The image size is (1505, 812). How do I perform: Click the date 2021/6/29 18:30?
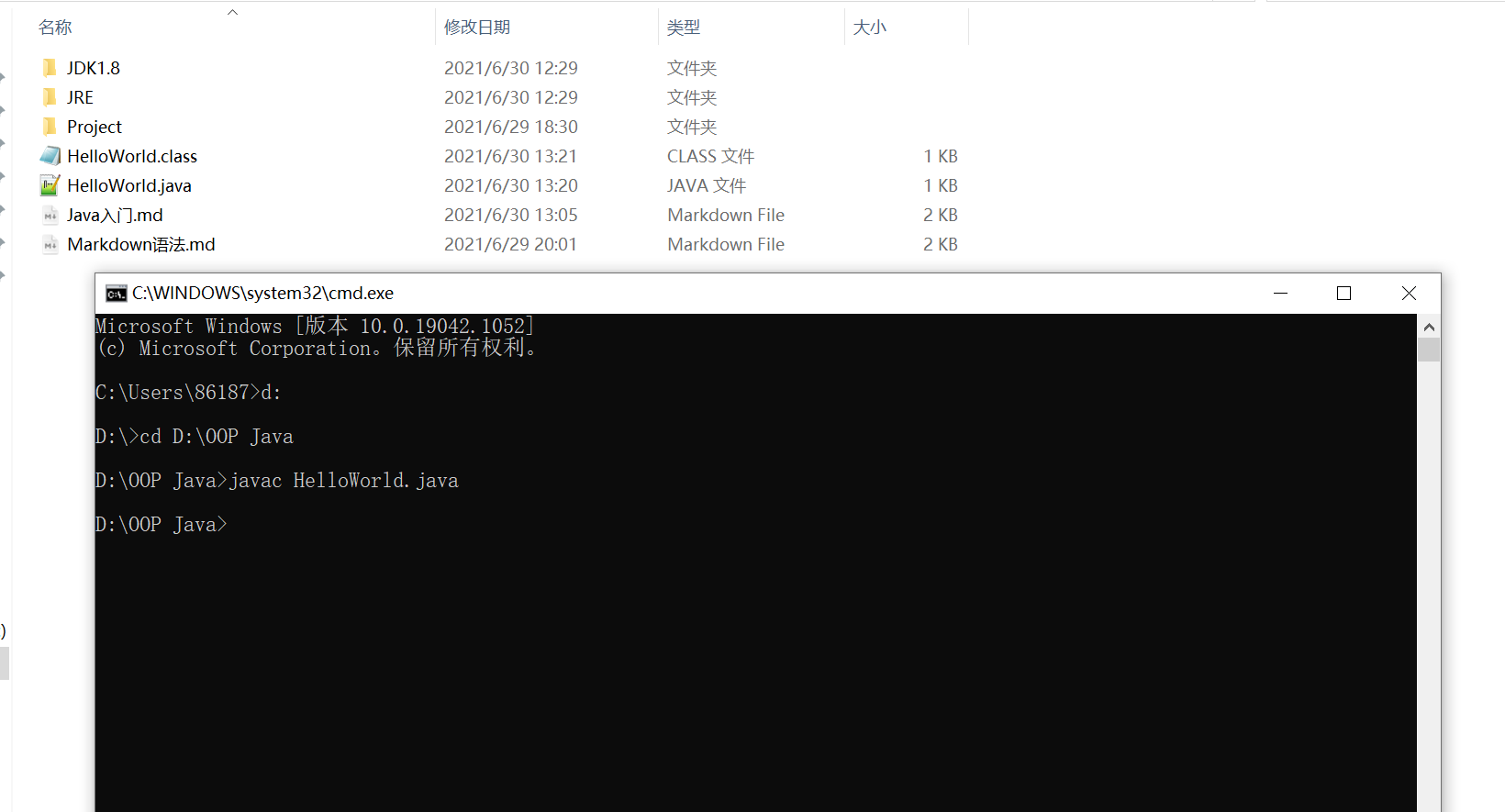click(511, 127)
